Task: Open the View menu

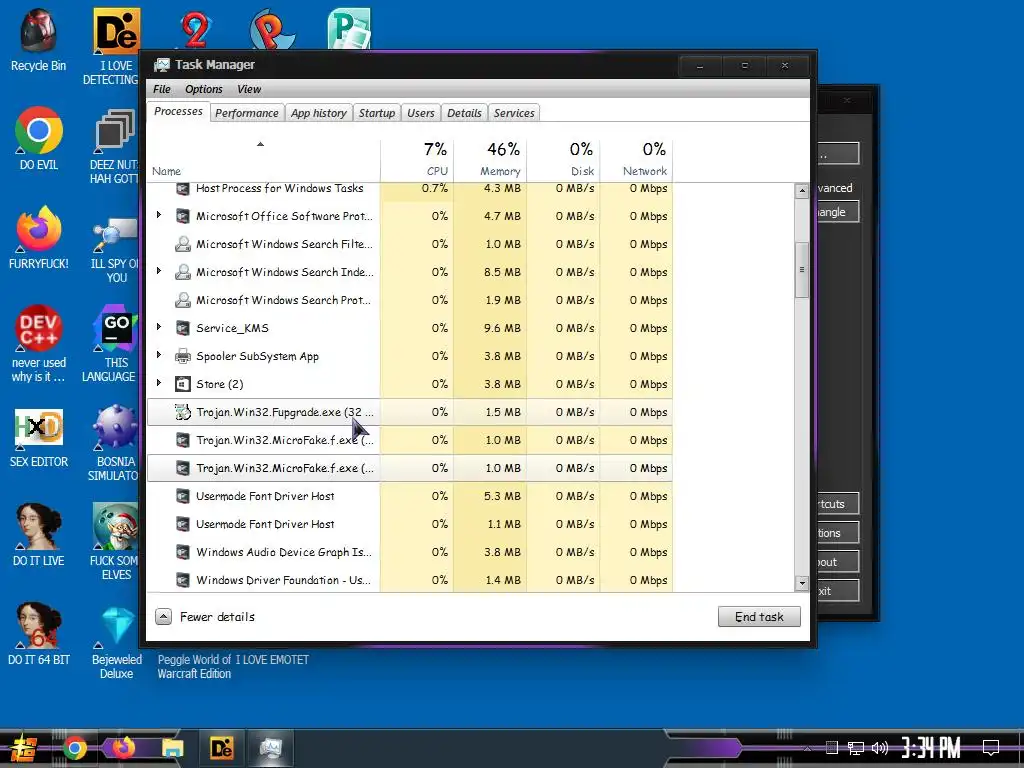Action: click(249, 89)
